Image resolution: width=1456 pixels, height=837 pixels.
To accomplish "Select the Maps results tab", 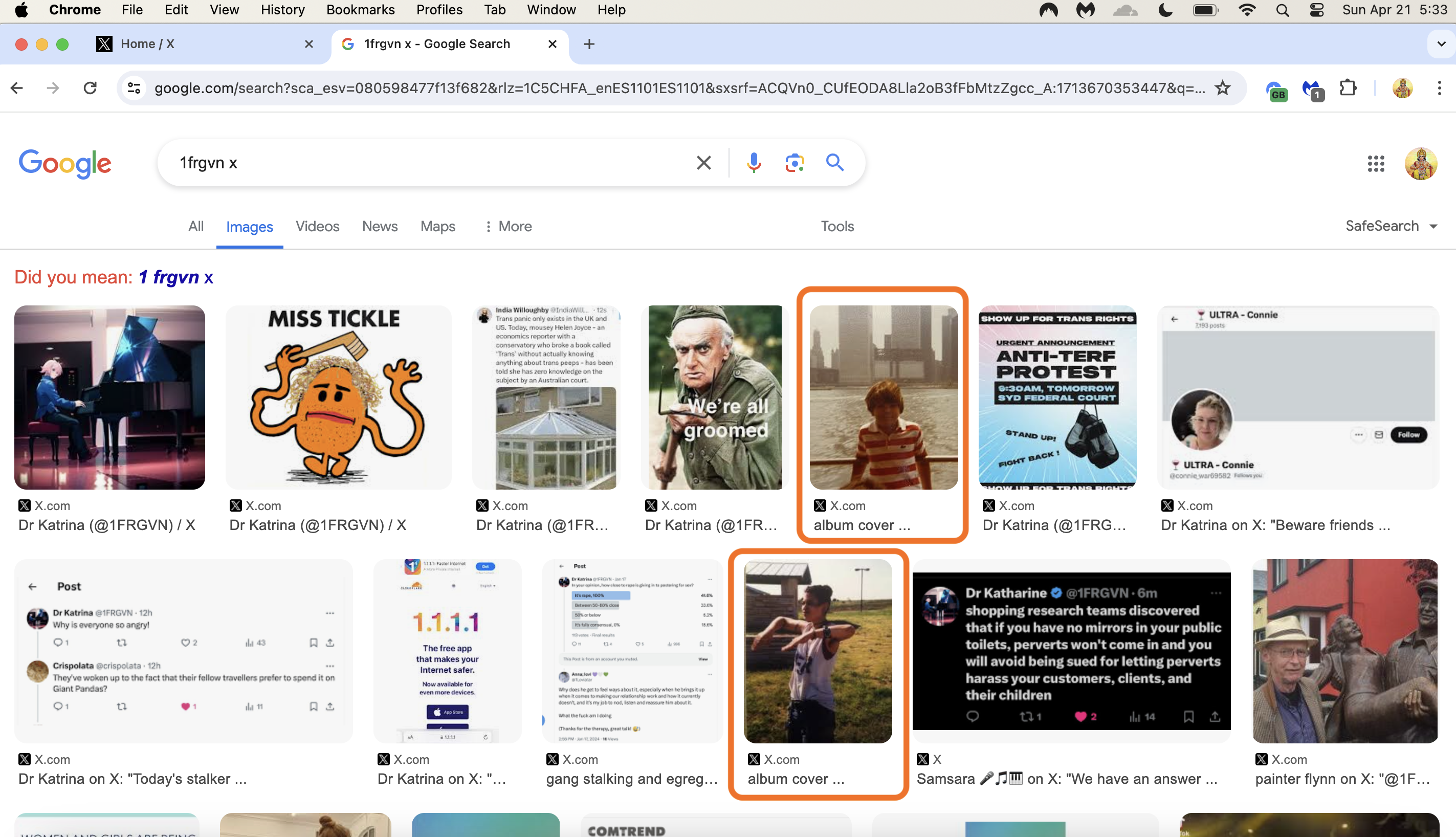I will (437, 226).
